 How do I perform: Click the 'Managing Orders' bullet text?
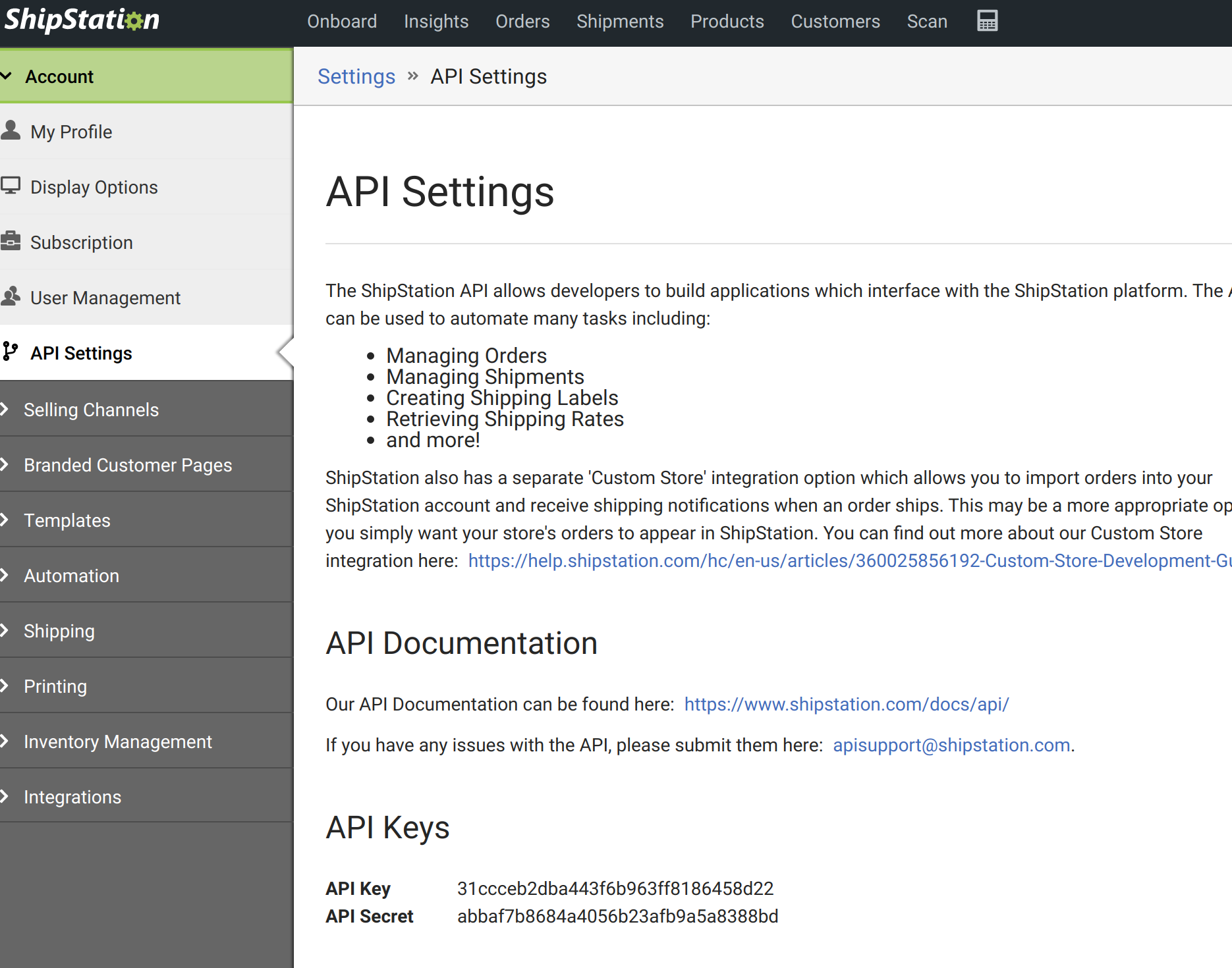coord(466,356)
